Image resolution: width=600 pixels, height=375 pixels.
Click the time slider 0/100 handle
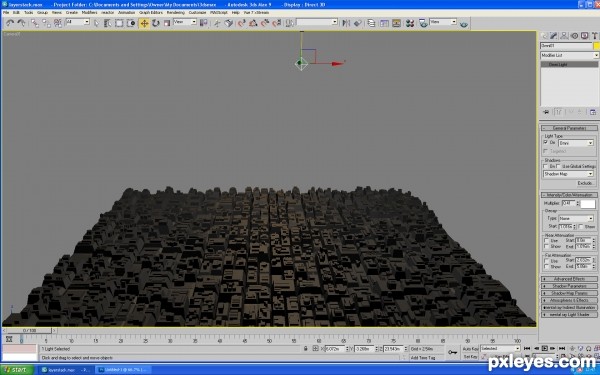(30, 330)
